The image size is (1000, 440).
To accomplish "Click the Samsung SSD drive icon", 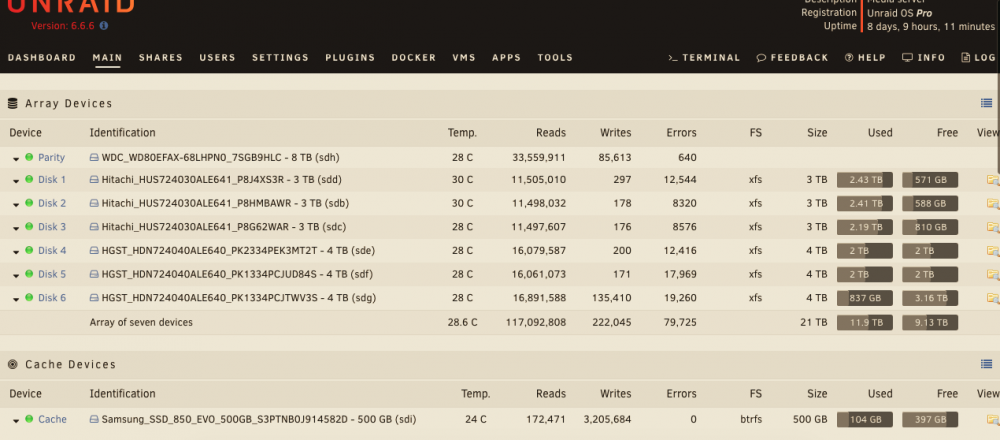I will [94, 420].
